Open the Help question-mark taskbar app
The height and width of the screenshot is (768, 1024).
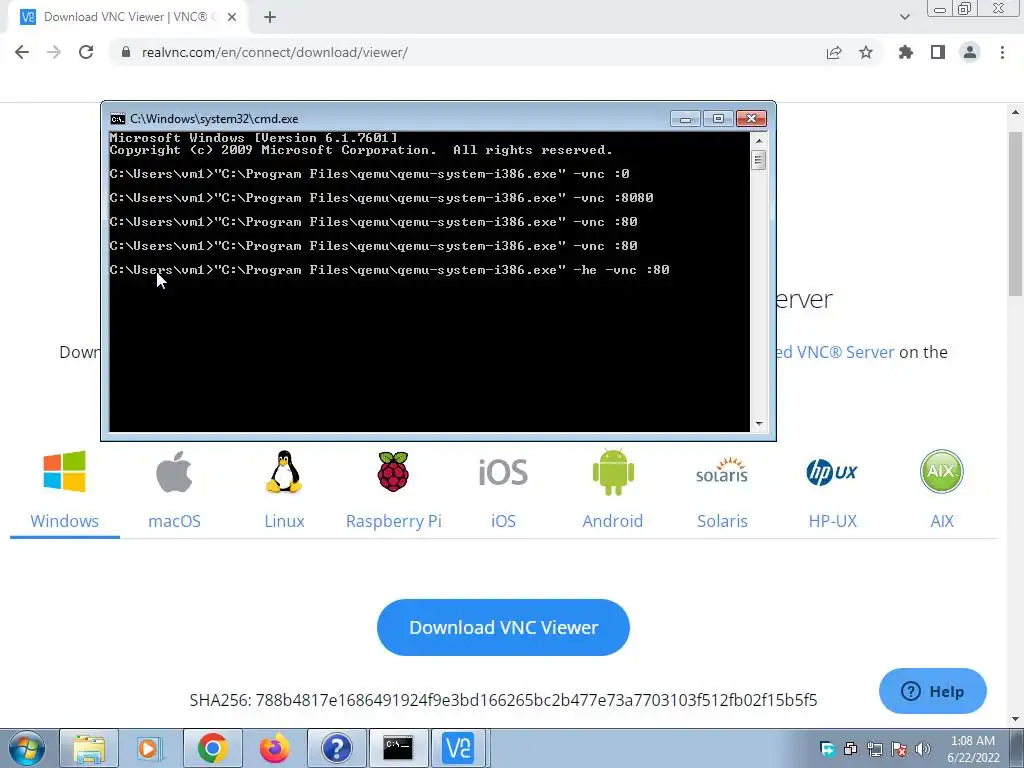pos(336,748)
